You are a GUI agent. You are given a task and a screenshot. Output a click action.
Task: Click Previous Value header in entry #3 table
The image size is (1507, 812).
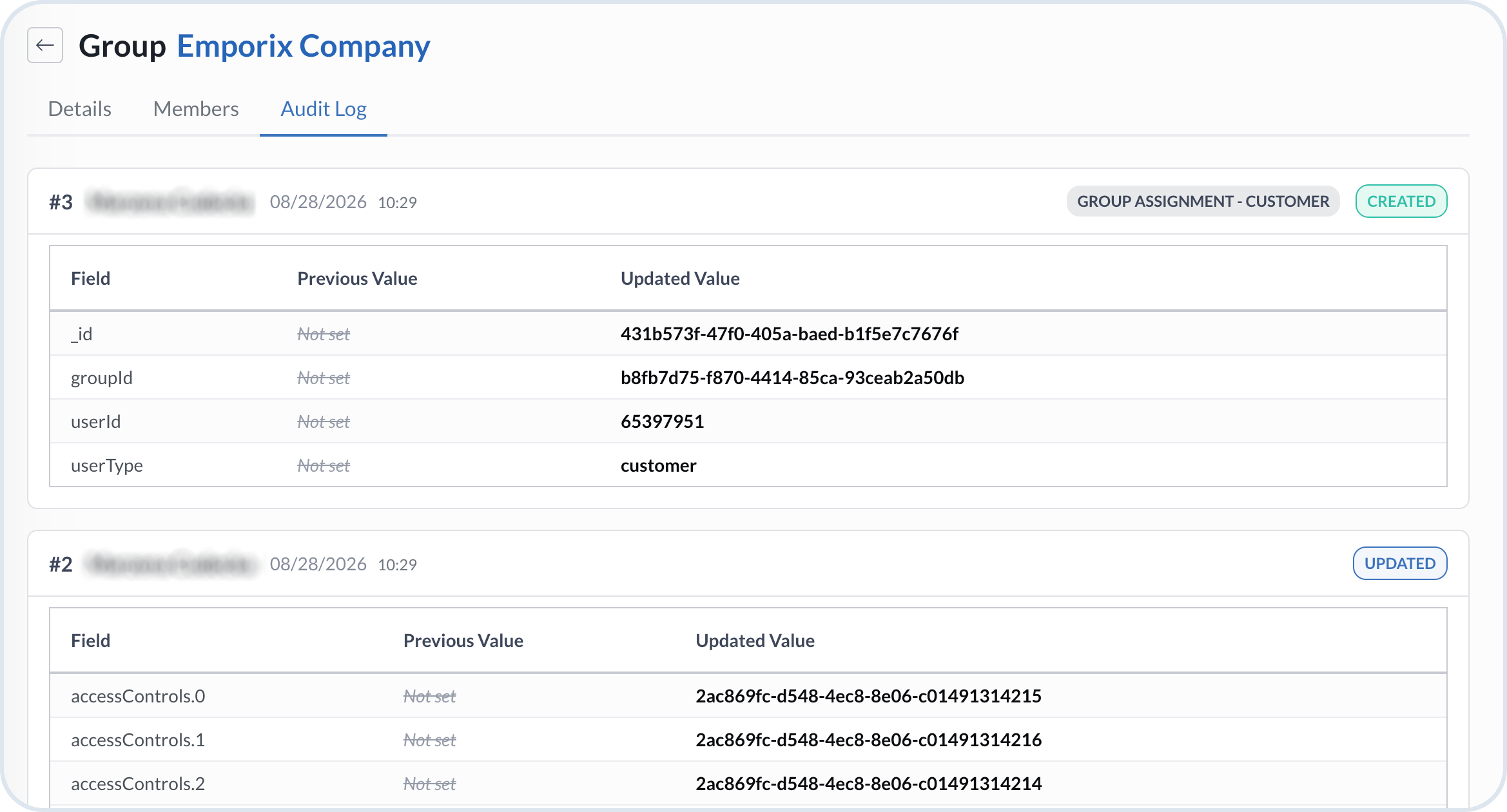[x=357, y=278]
